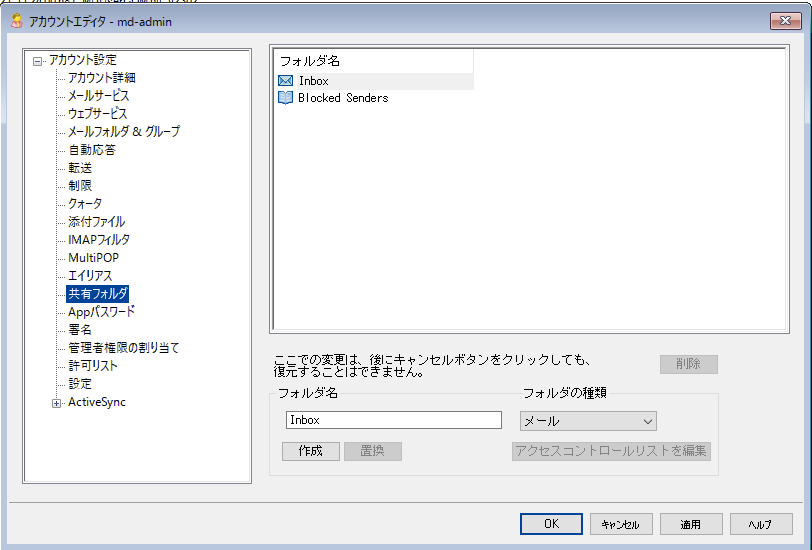
Task: Click the Inbox mail envelope icon
Action: (285, 81)
